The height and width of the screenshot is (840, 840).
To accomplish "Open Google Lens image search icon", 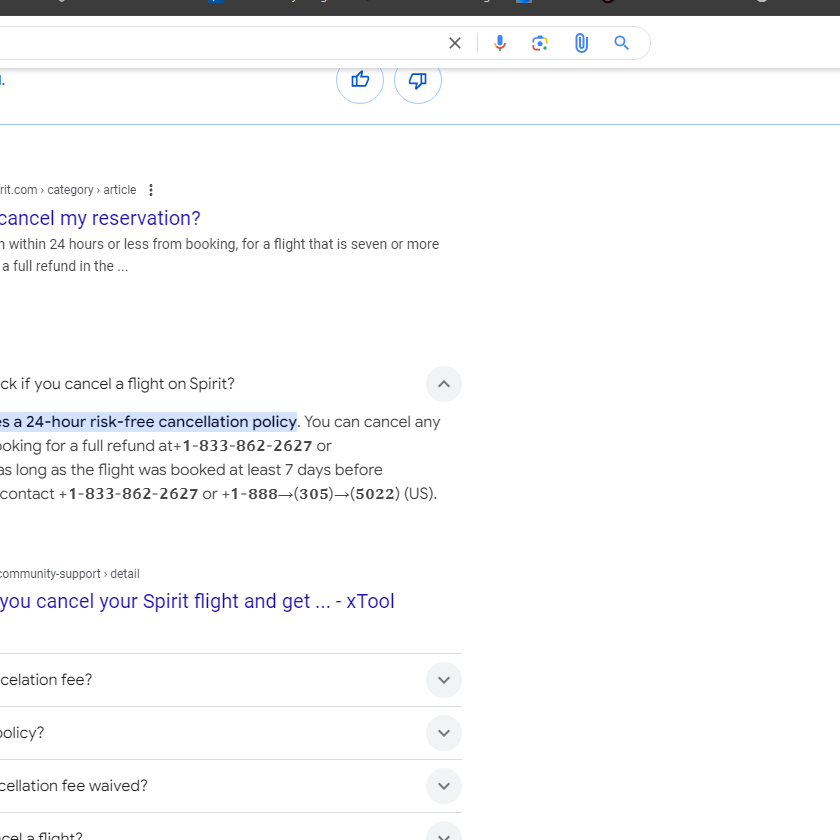I will click(x=540, y=43).
